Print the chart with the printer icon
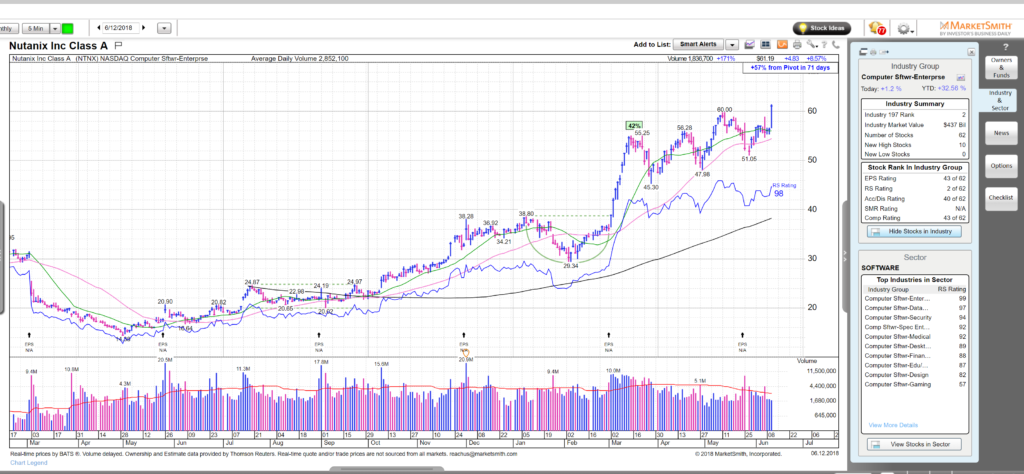 tap(797, 44)
